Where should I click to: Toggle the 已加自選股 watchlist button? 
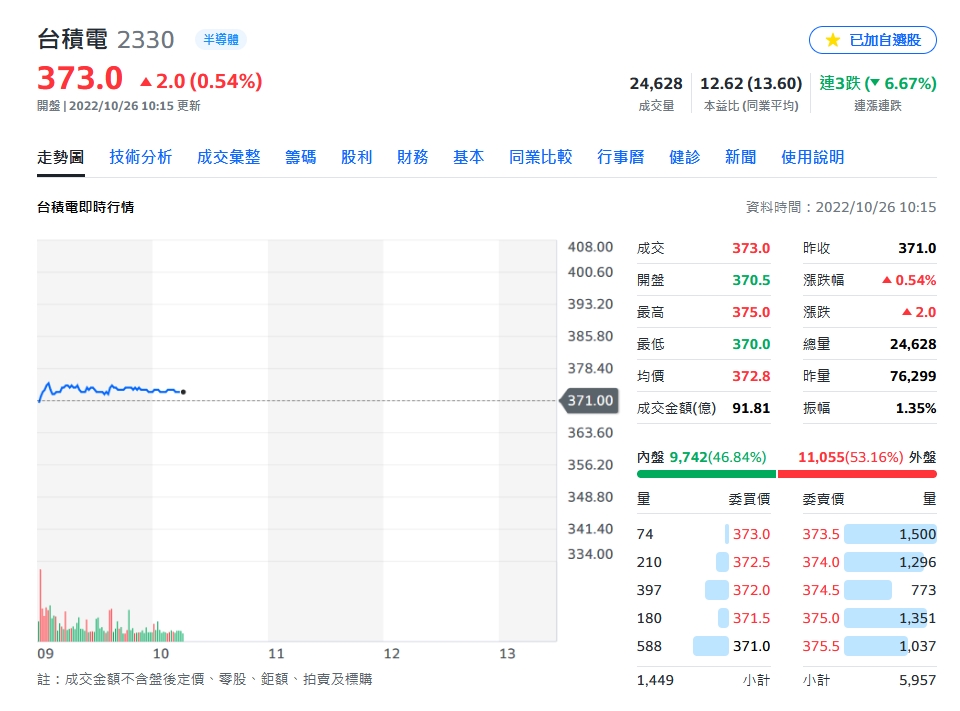click(872, 40)
